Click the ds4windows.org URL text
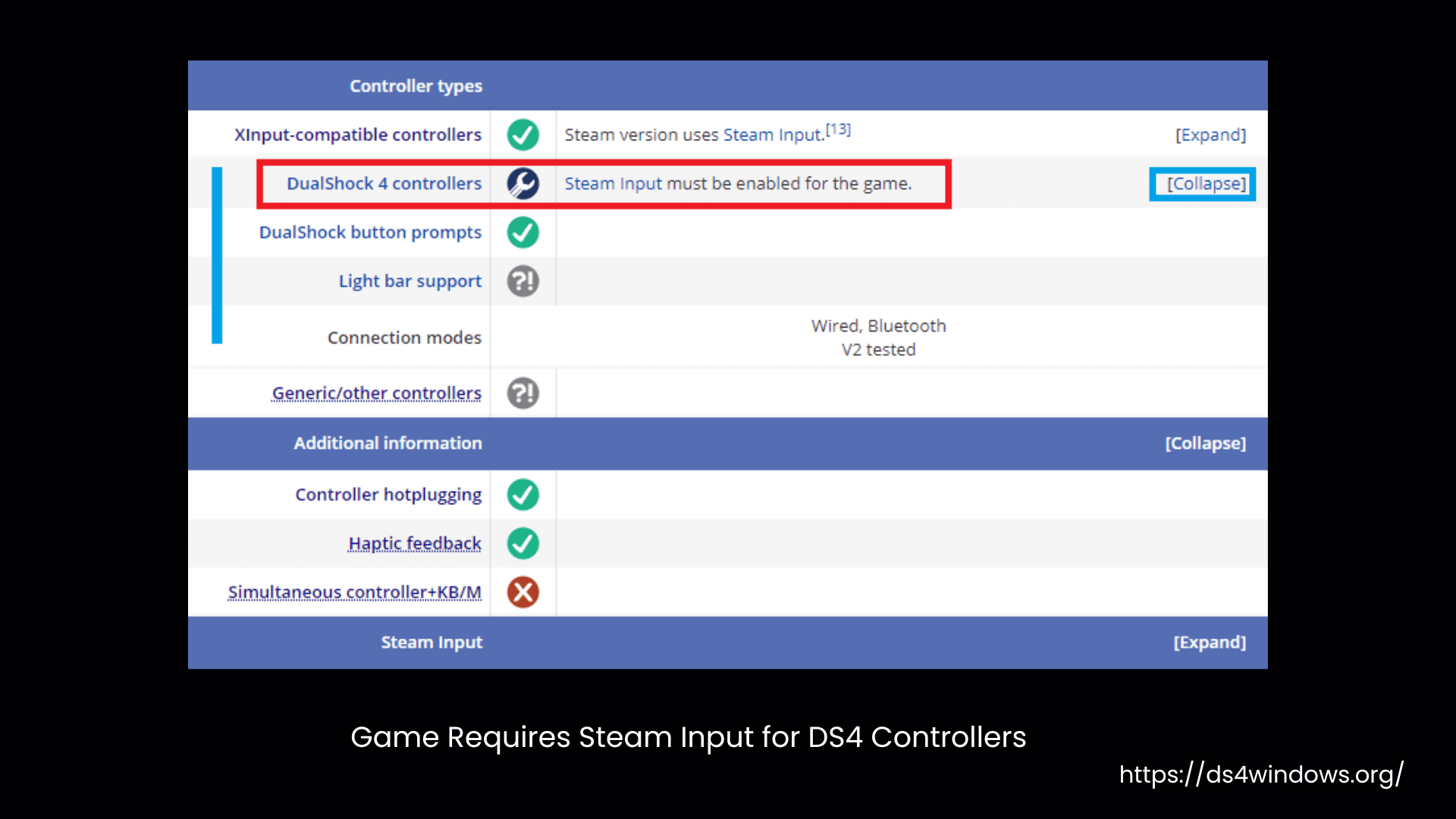Image resolution: width=1456 pixels, height=819 pixels. pos(1261,774)
